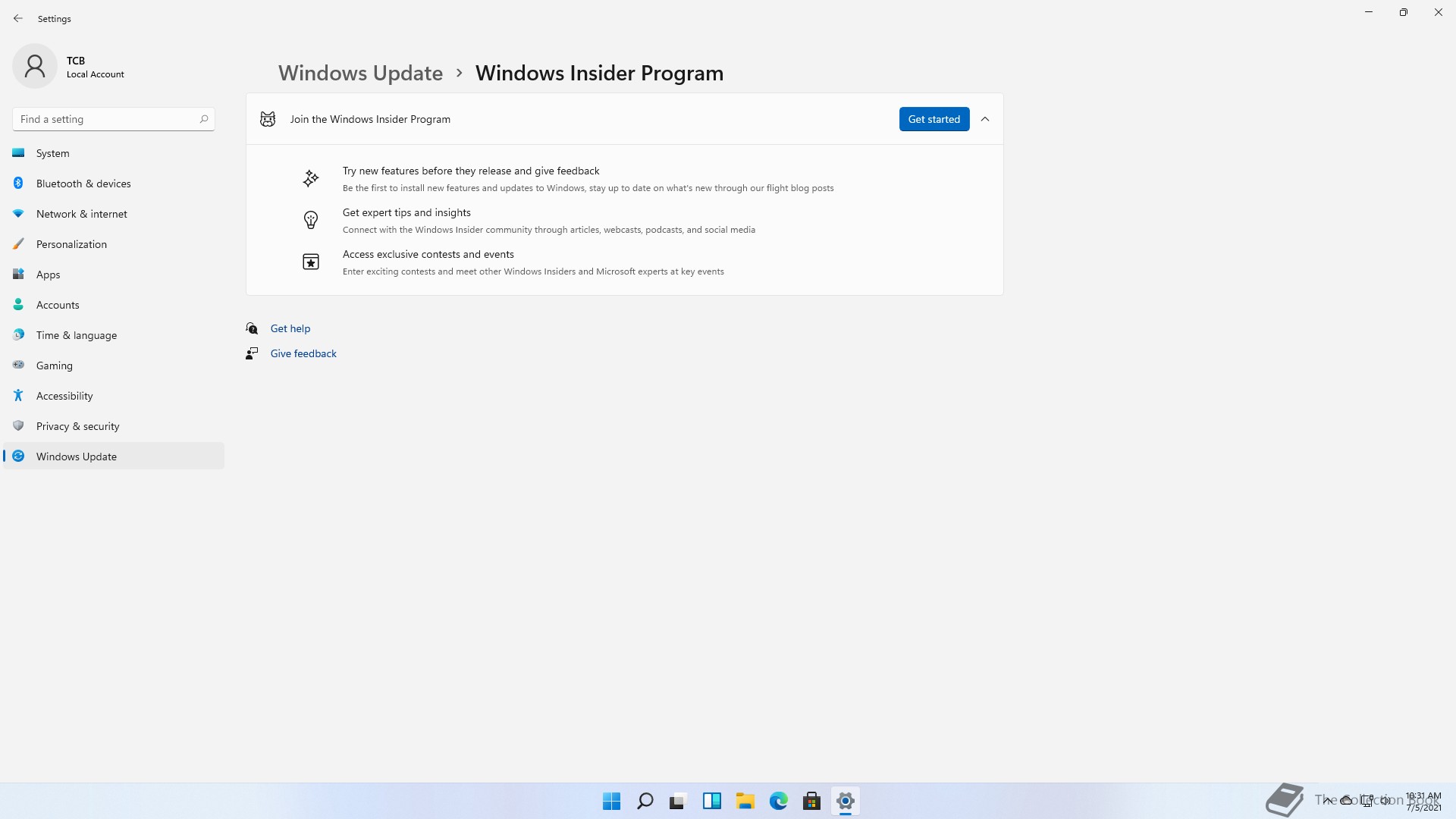Image resolution: width=1456 pixels, height=819 pixels.
Task: Click the taskbar clock showing 7/5/2021
Action: [x=1423, y=802]
